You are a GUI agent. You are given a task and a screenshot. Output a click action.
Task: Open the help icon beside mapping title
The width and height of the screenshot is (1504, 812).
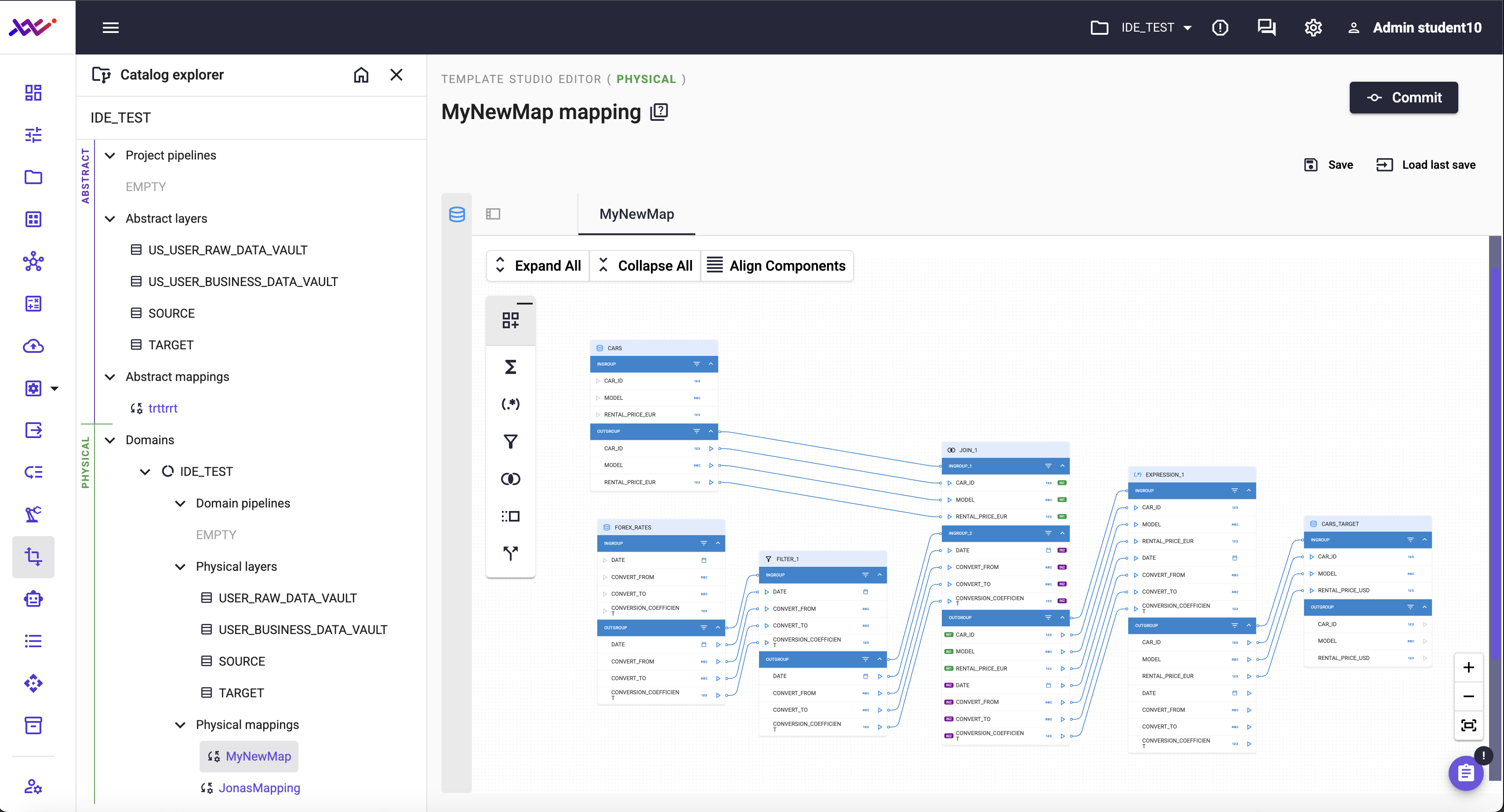(658, 112)
